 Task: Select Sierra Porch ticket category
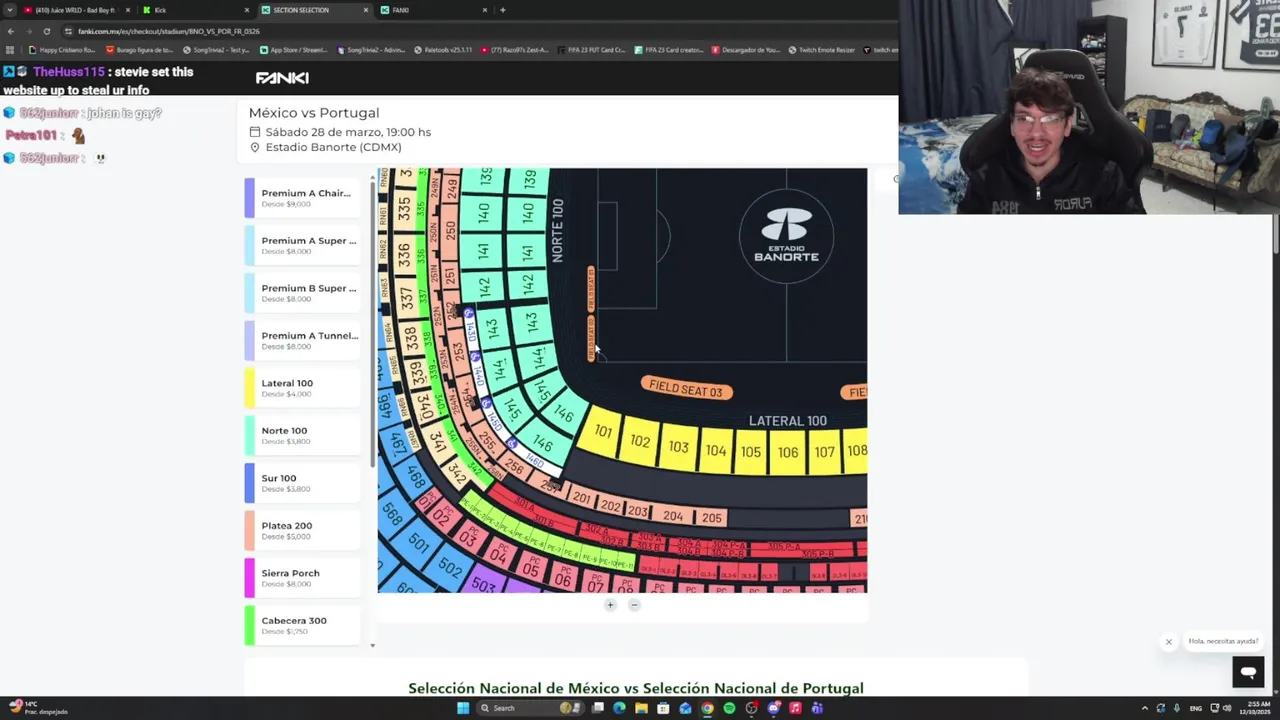(x=302, y=578)
